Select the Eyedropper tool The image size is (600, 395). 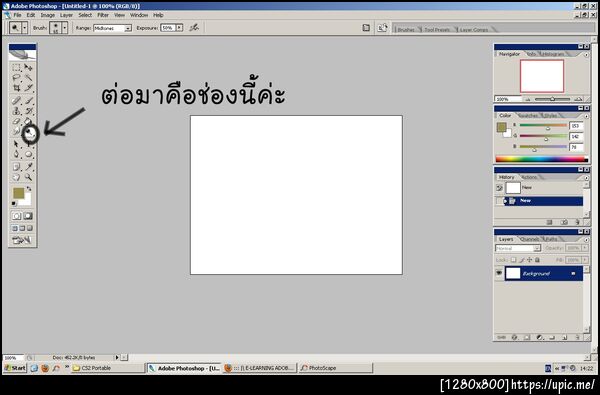tap(28, 167)
